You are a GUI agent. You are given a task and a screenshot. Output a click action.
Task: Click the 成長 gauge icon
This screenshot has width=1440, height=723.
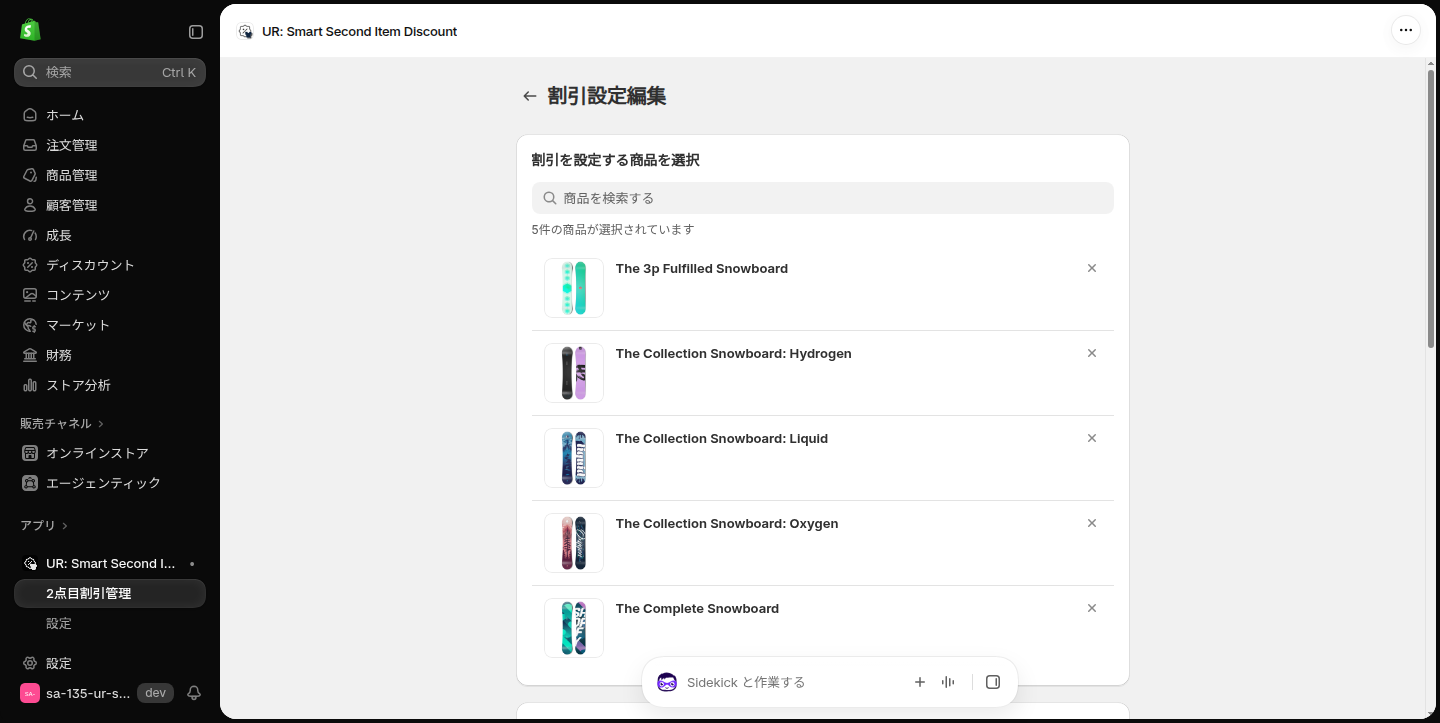click(x=30, y=235)
